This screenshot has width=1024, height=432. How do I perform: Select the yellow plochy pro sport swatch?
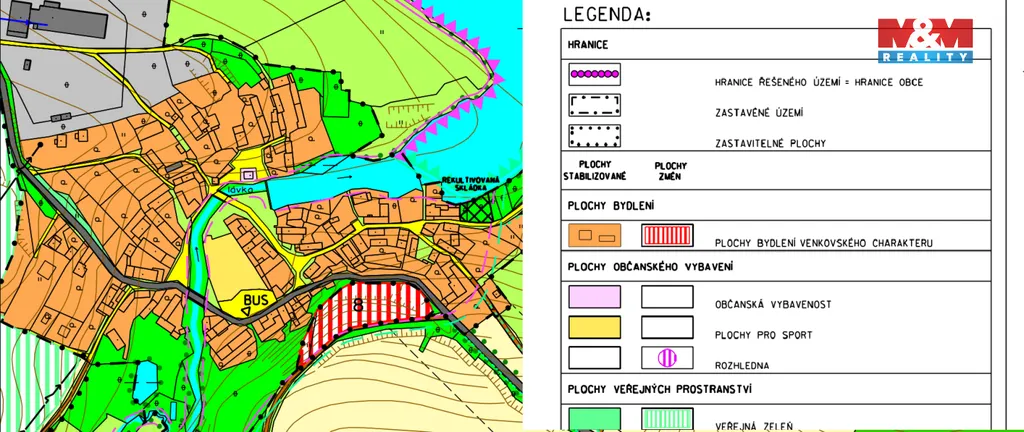tap(594, 327)
